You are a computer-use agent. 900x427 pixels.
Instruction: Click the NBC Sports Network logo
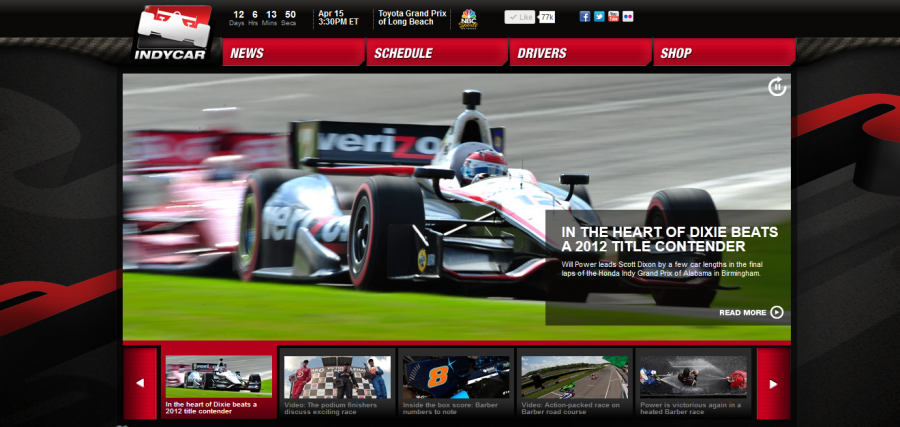click(x=469, y=19)
